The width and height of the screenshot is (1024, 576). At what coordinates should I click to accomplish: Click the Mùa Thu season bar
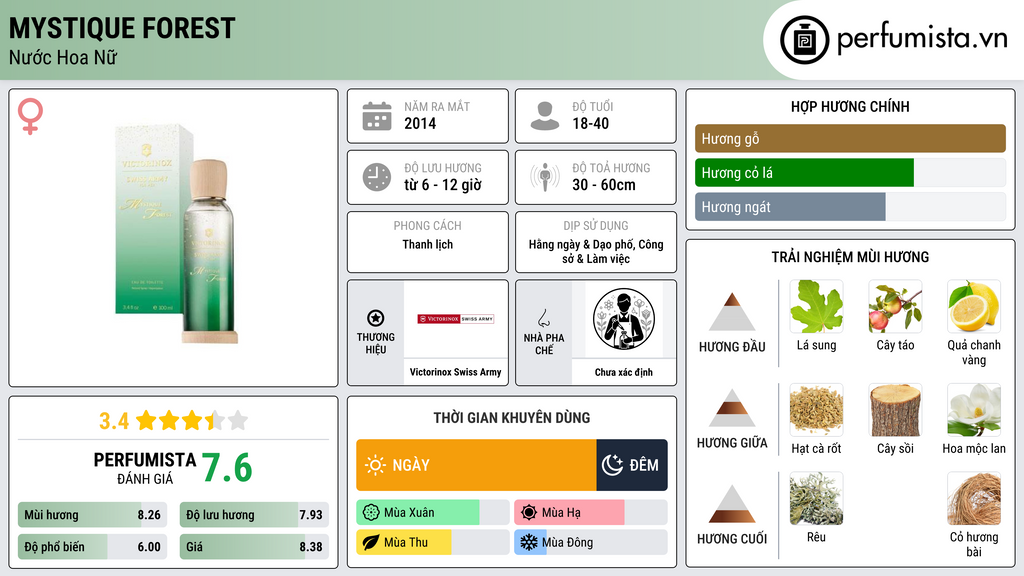433,542
